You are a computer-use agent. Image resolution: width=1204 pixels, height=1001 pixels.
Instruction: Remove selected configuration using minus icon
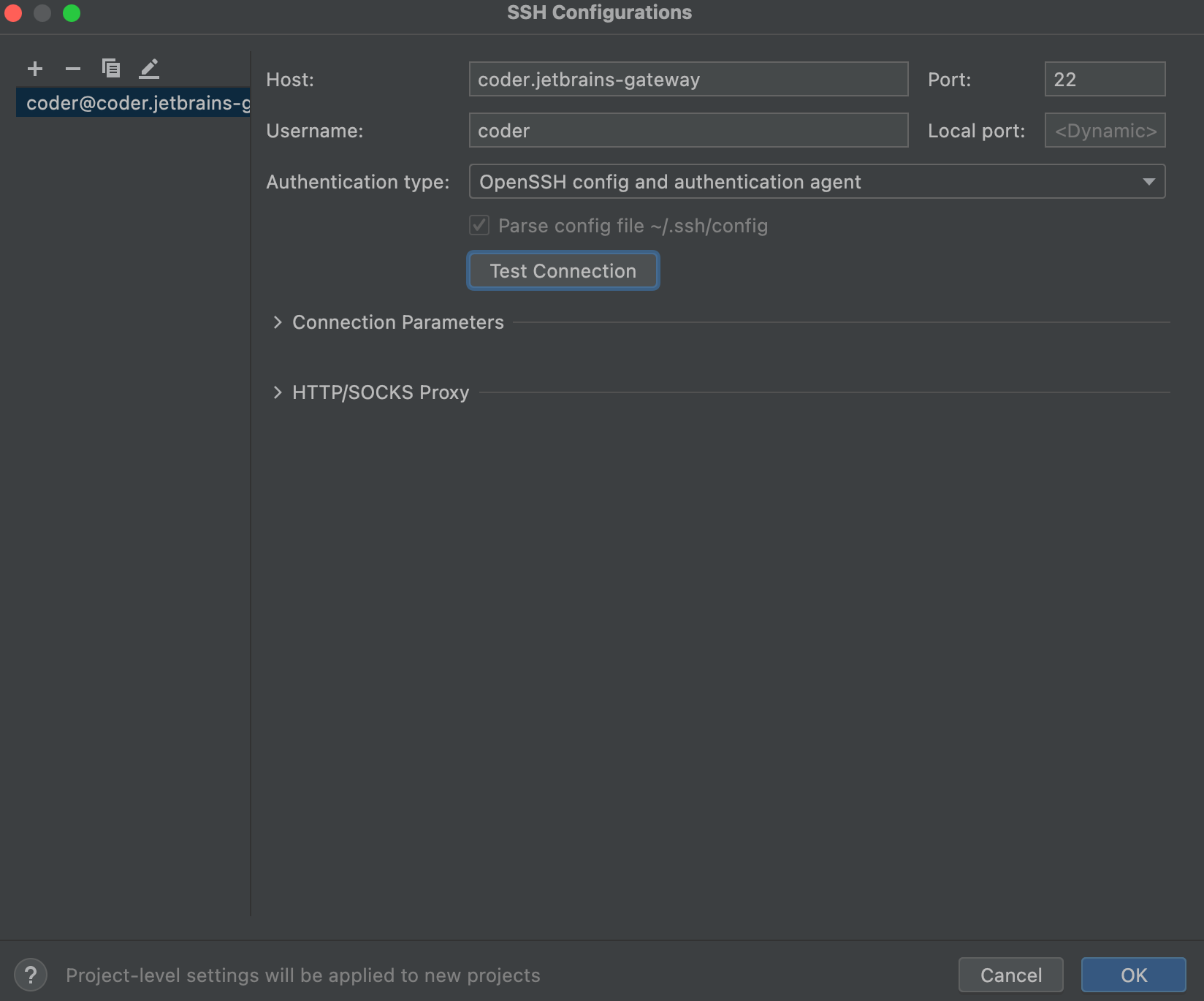(x=72, y=68)
